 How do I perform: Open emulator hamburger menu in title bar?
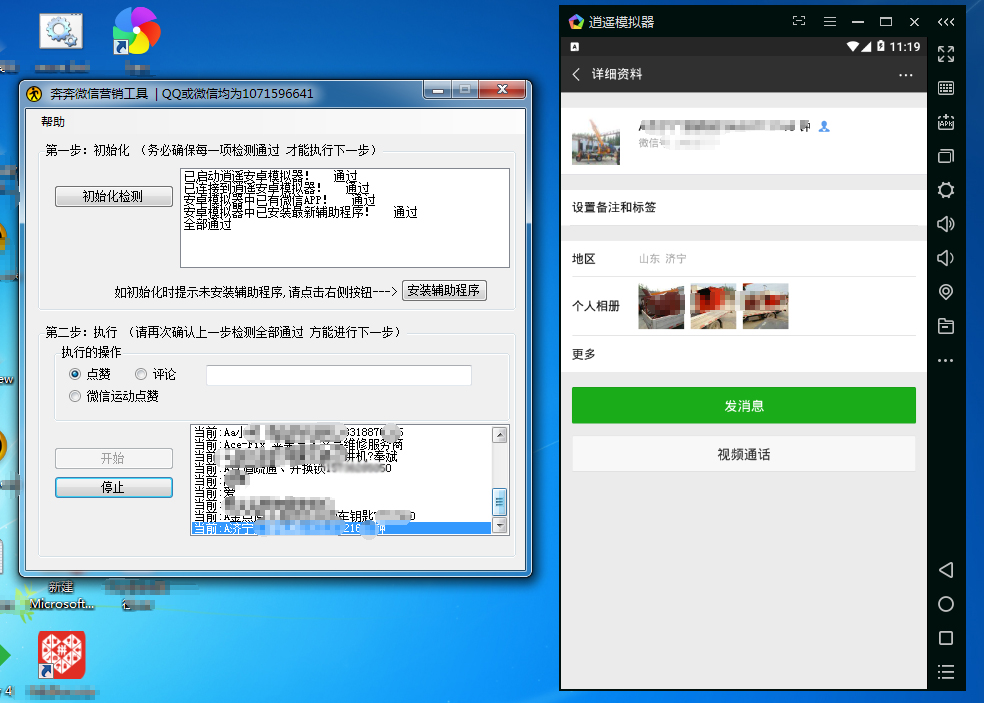pos(830,21)
